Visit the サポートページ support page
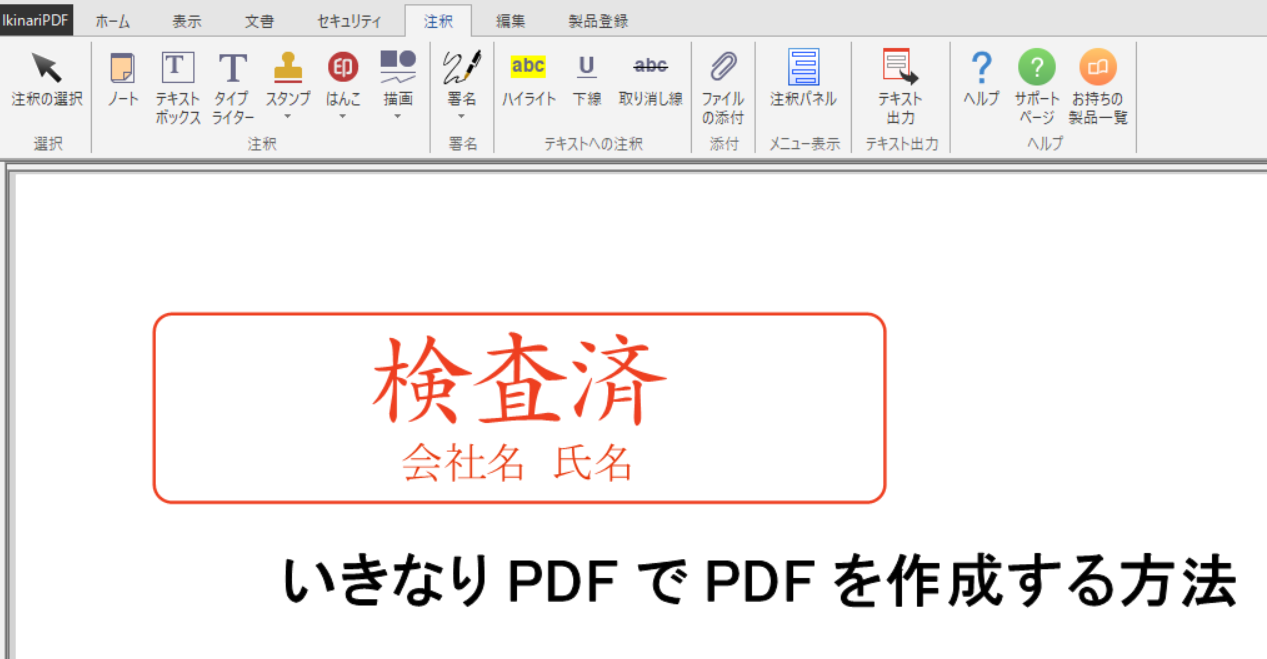 1037,86
